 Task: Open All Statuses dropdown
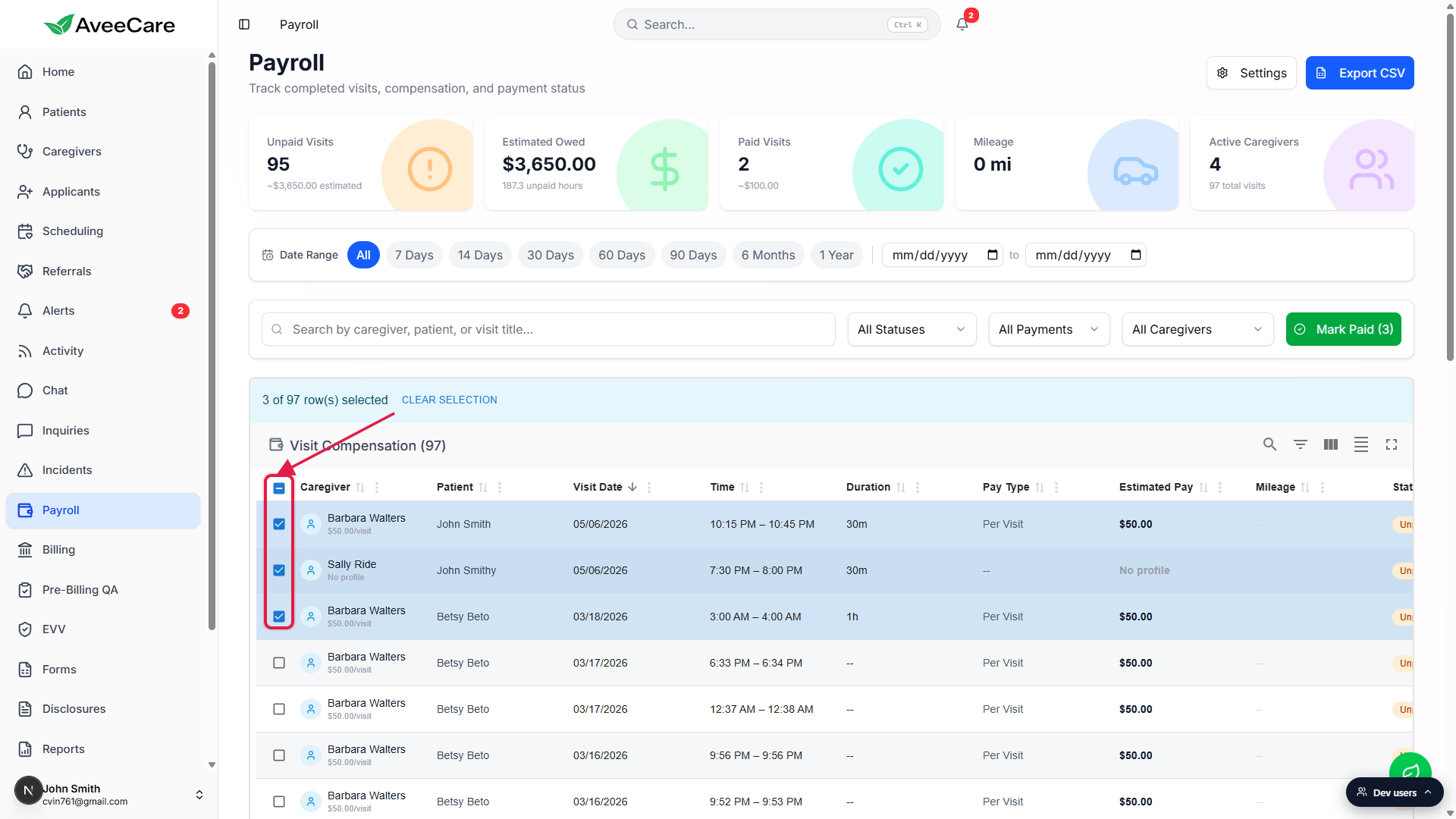coord(912,329)
